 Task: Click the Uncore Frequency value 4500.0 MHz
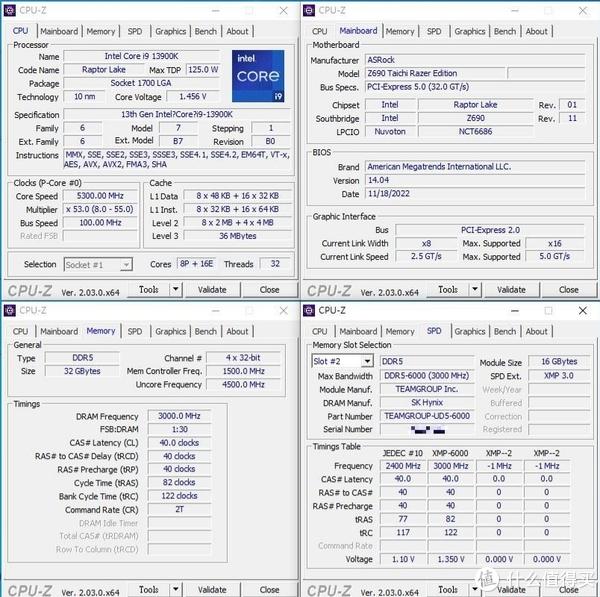(243, 384)
